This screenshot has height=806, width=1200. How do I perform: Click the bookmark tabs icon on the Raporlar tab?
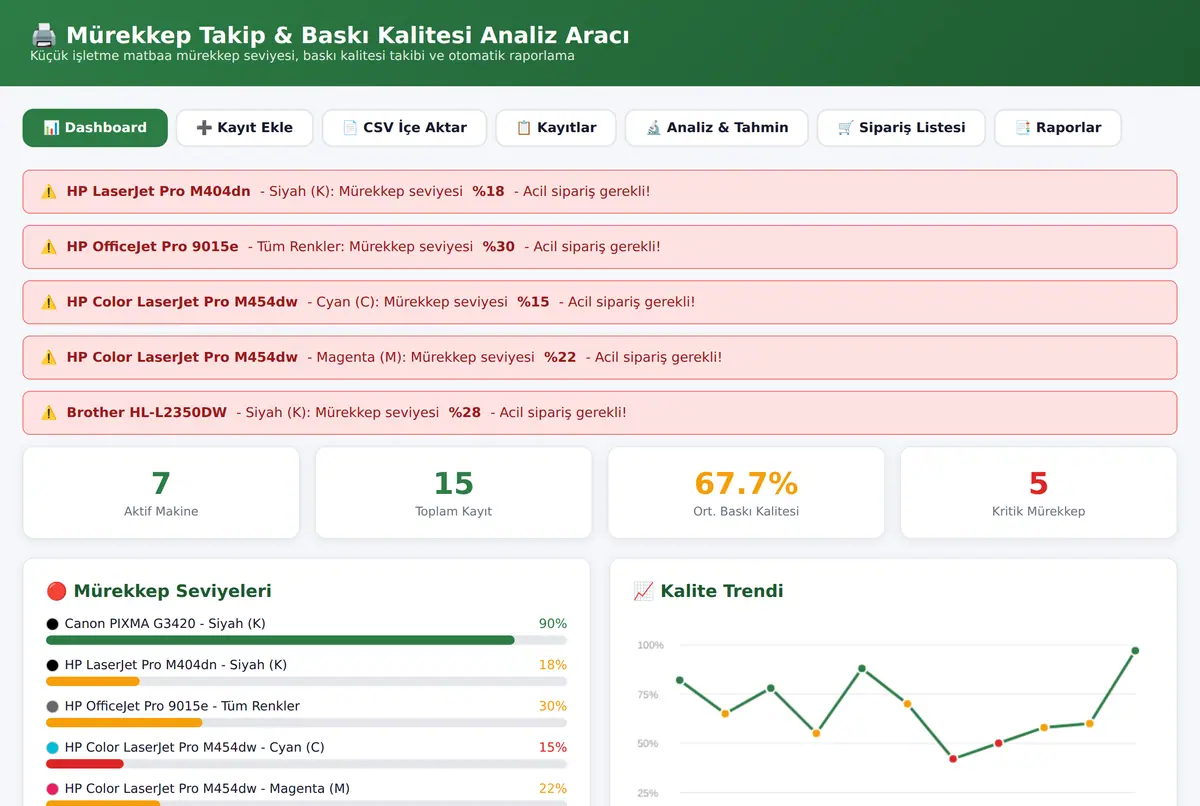pyautogui.click(x=1023, y=128)
